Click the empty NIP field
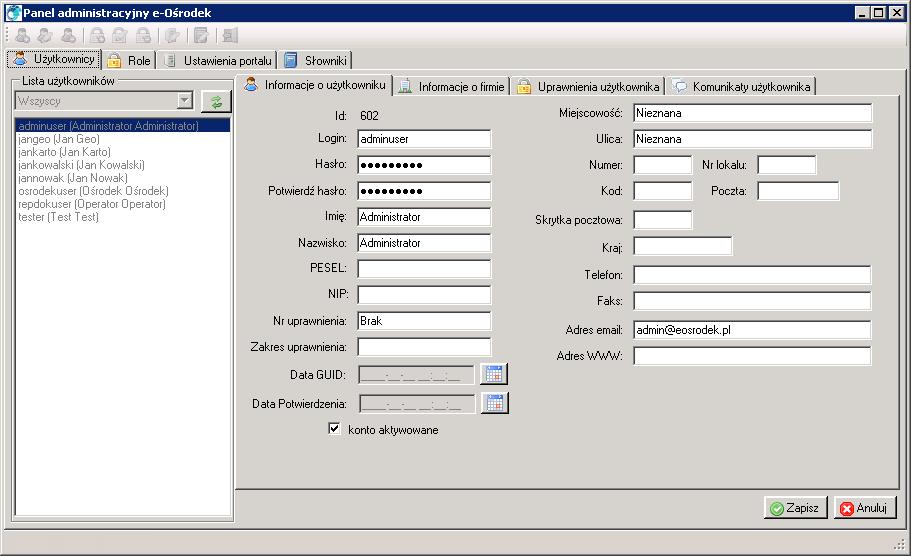The image size is (911, 556). (x=424, y=295)
